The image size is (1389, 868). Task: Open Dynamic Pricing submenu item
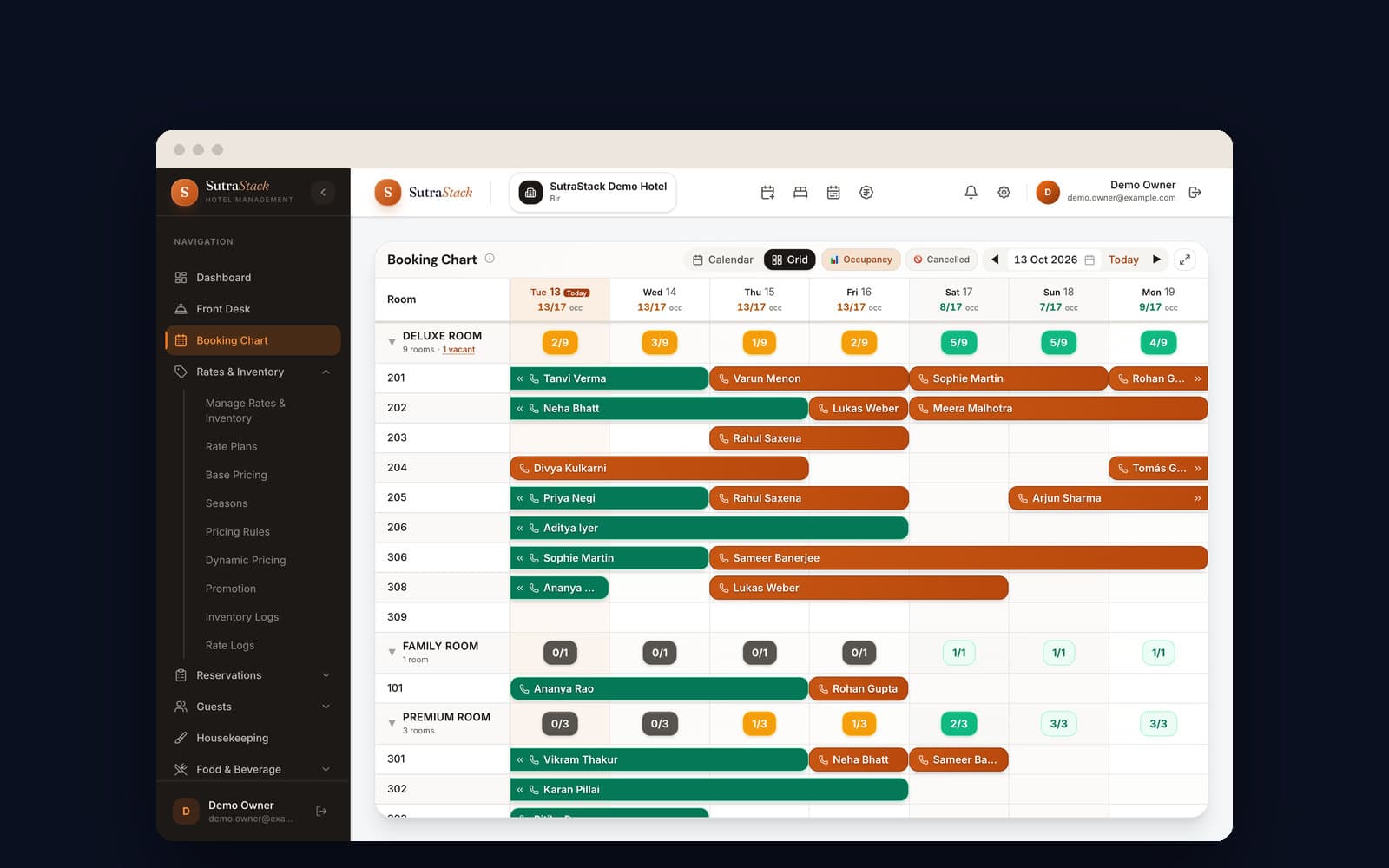tap(246, 561)
